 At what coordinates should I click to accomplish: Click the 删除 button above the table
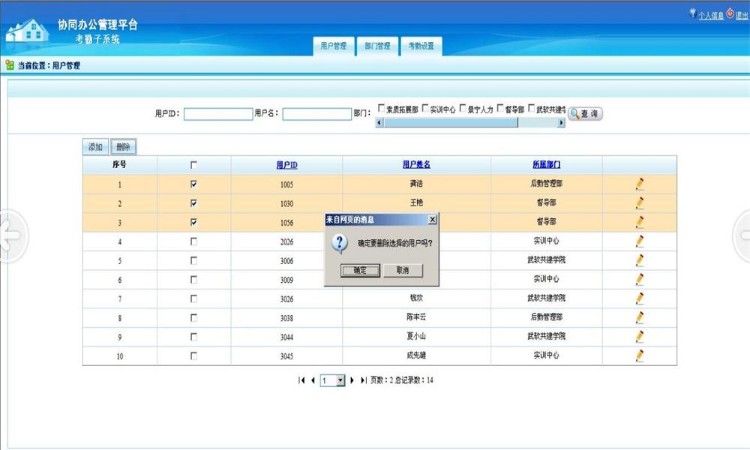pos(123,147)
